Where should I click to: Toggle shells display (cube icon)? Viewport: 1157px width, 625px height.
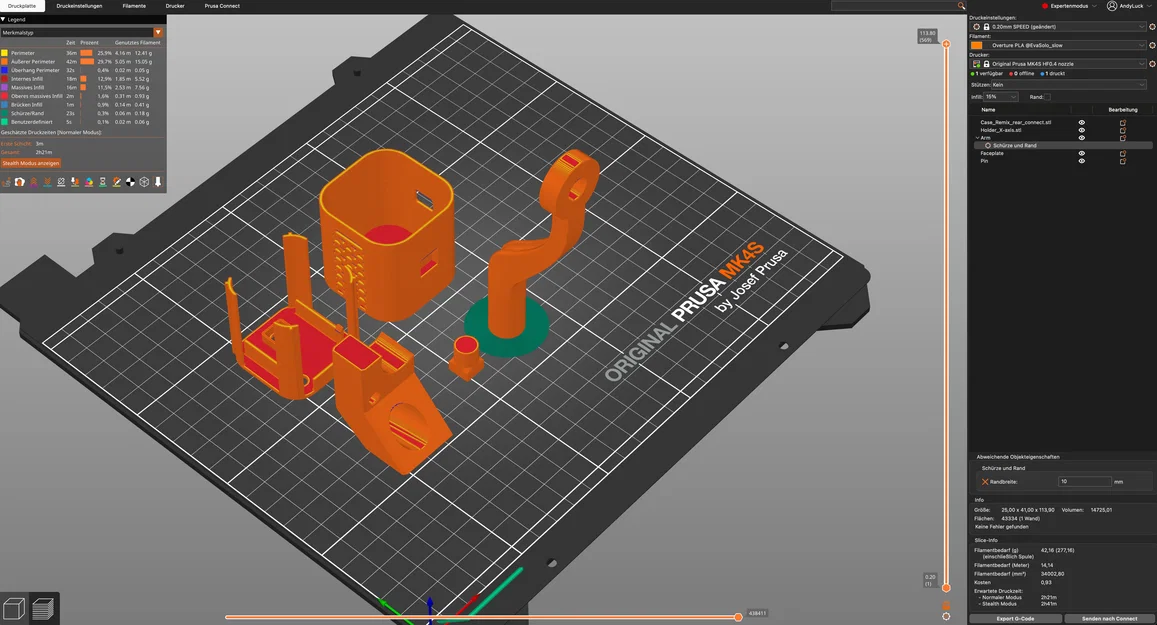coord(145,182)
